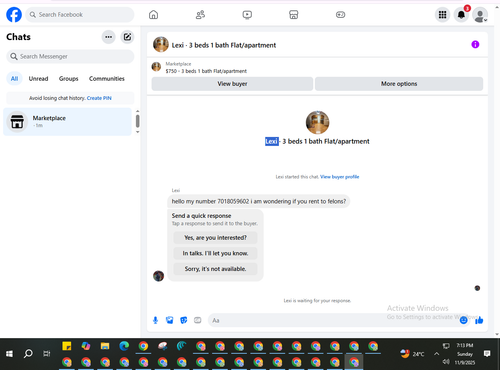Open the Marketplace chat thread
The width and height of the screenshot is (500, 370).
tap(68, 122)
